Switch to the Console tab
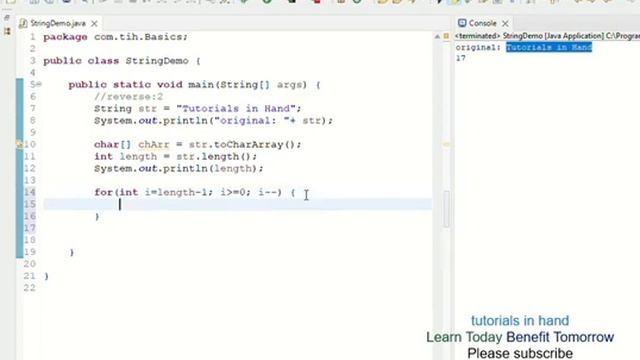This screenshot has height=360, width=640. point(482,23)
